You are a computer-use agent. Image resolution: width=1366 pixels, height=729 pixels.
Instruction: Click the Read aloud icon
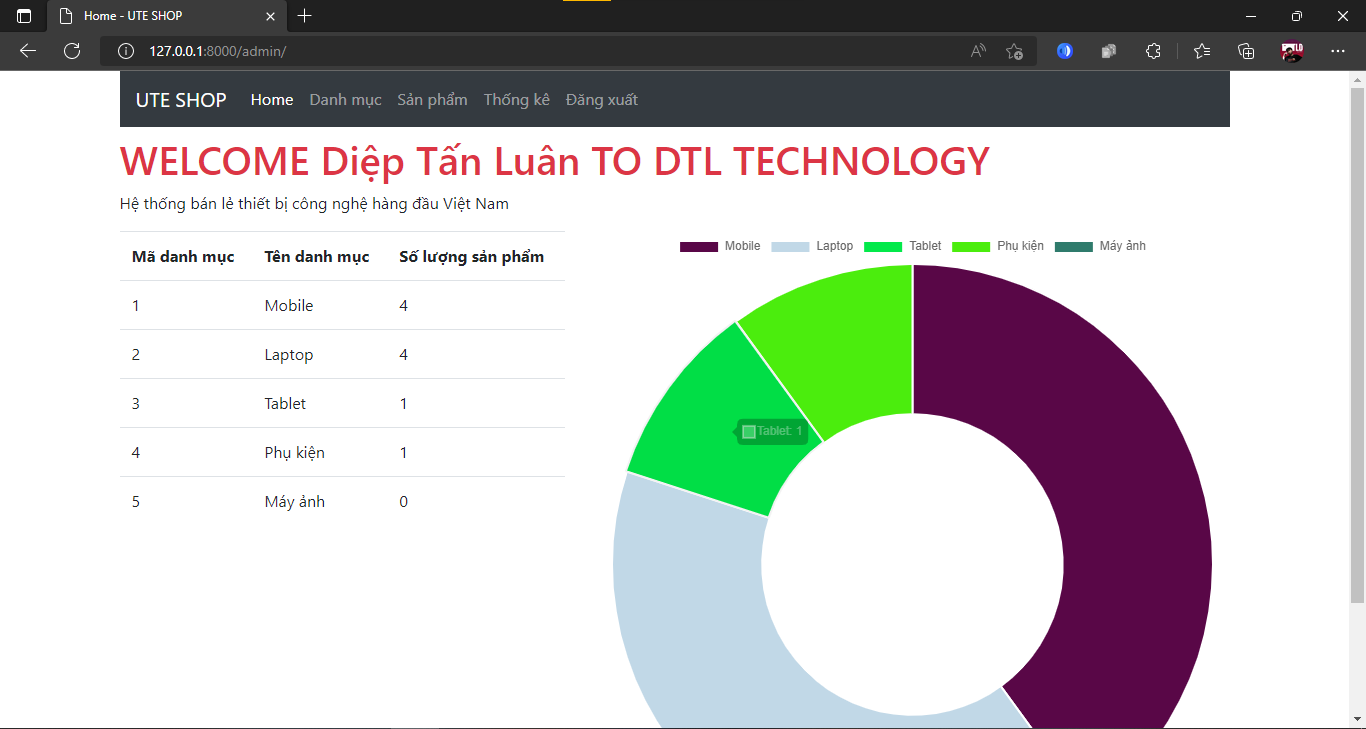point(977,51)
